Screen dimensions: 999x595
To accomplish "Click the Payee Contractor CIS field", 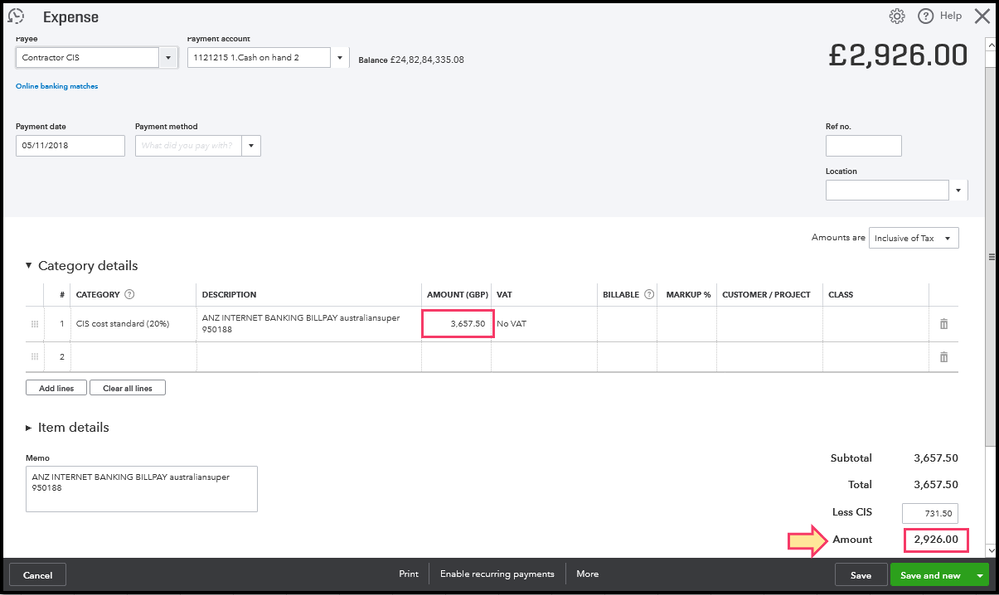I will (87, 57).
